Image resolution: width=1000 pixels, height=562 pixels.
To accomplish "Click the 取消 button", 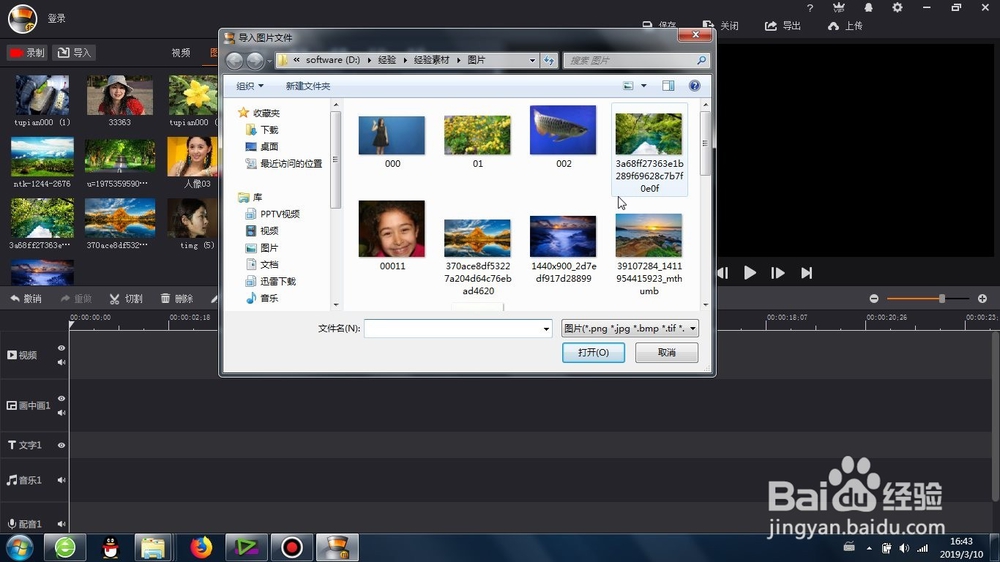I will (666, 352).
